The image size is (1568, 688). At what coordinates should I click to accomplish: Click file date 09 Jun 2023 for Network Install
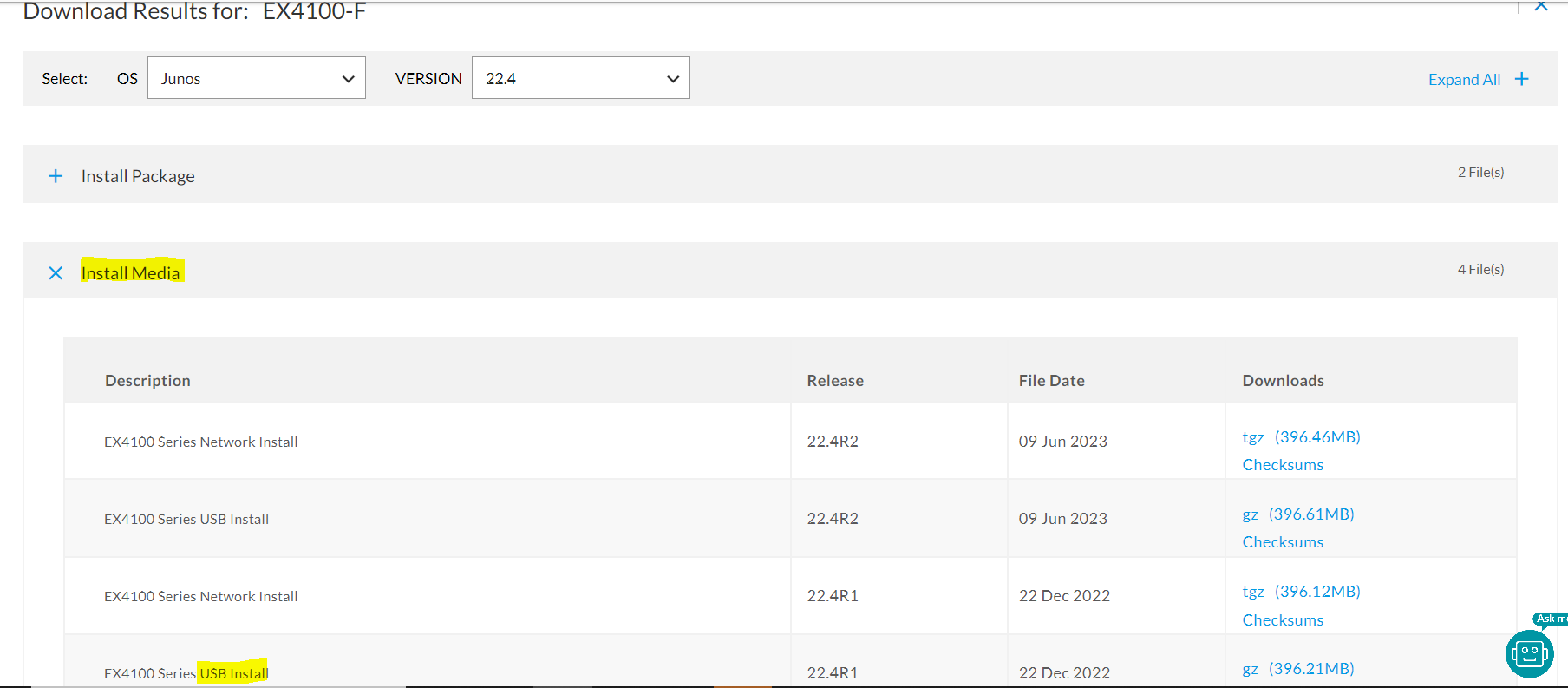point(1063,441)
